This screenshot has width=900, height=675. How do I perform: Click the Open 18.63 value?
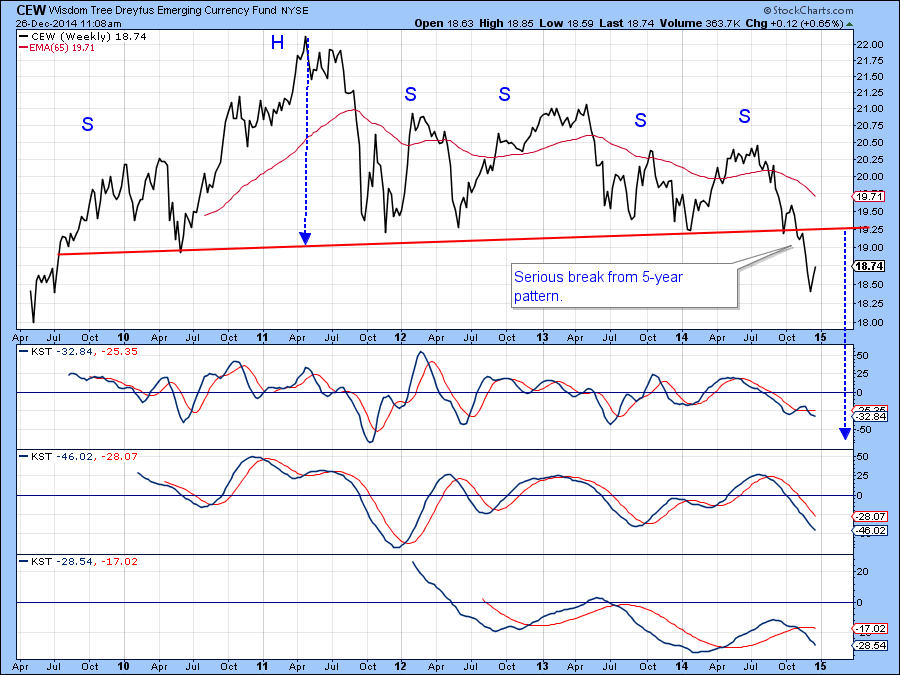coord(444,24)
